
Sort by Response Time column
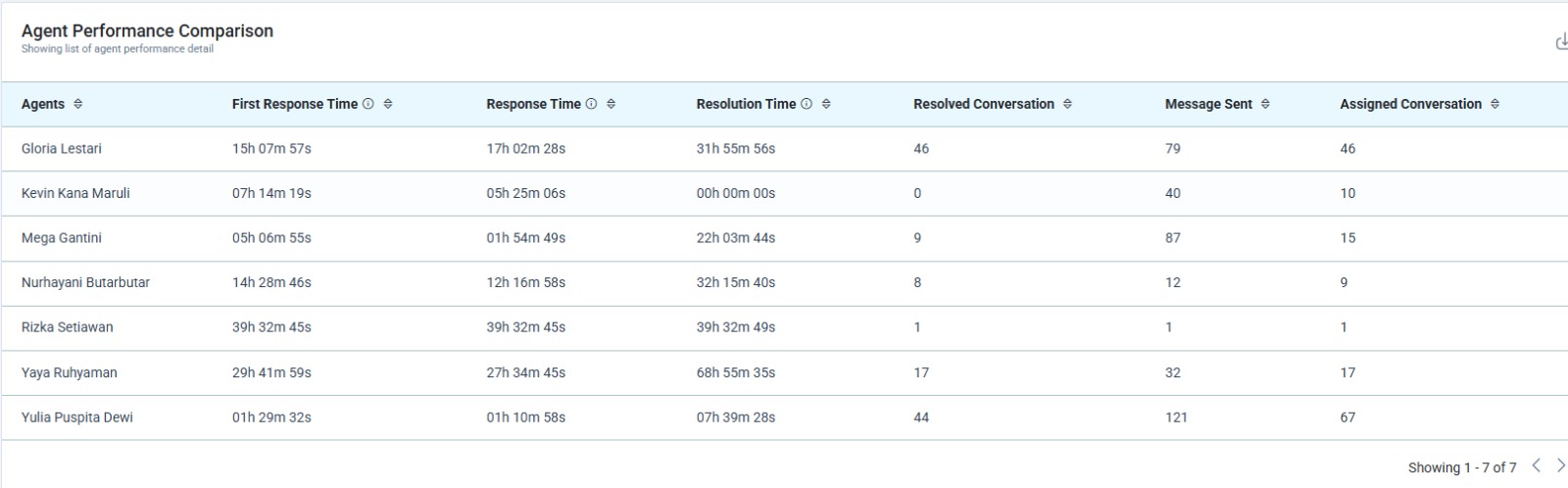tap(612, 104)
